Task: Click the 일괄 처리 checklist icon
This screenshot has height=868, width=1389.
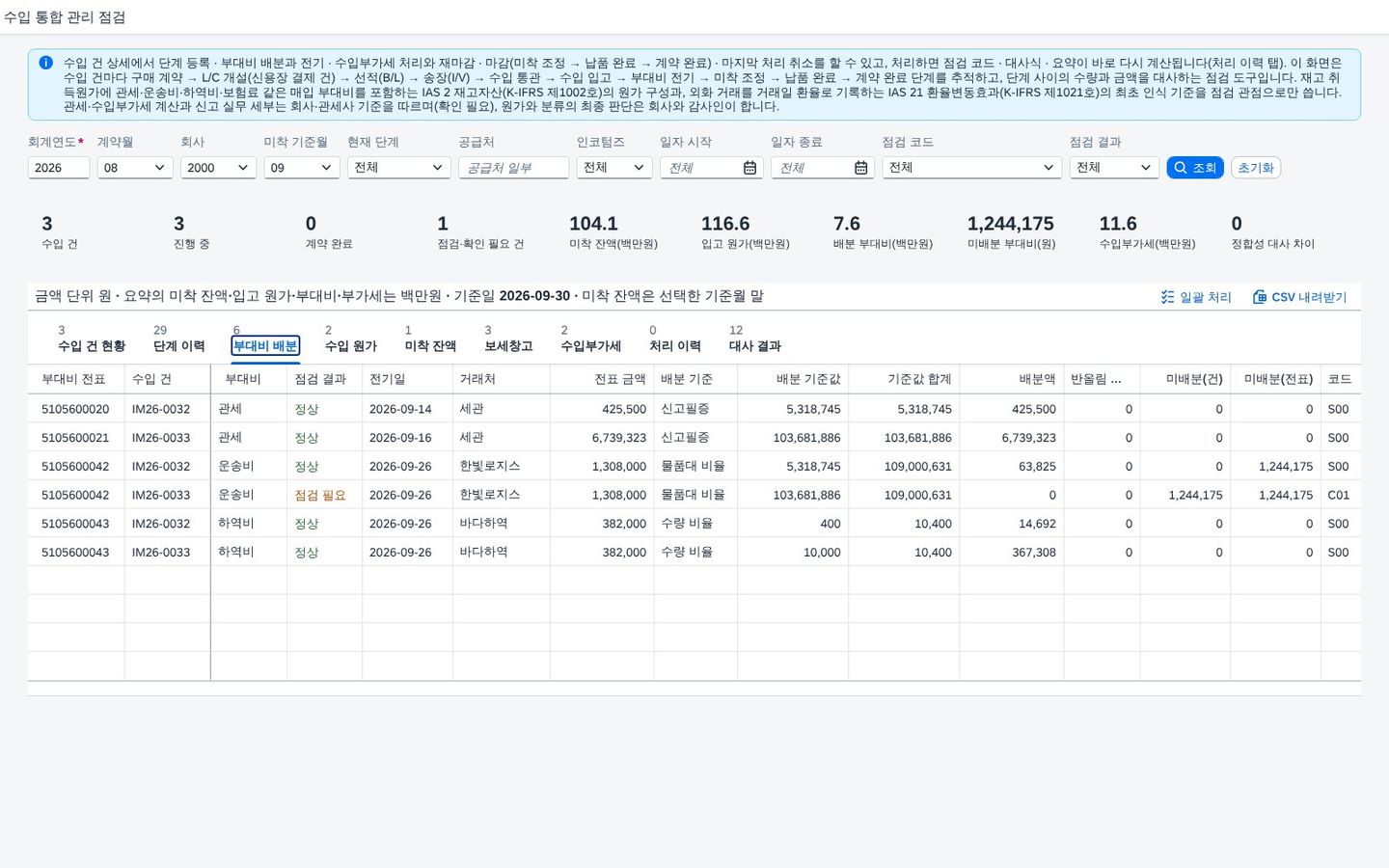Action: tap(1167, 297)
